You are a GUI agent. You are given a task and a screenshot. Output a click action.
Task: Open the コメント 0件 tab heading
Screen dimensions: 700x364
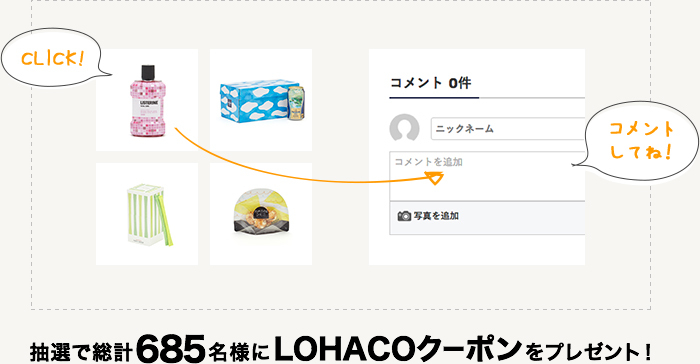click(431, 83)
